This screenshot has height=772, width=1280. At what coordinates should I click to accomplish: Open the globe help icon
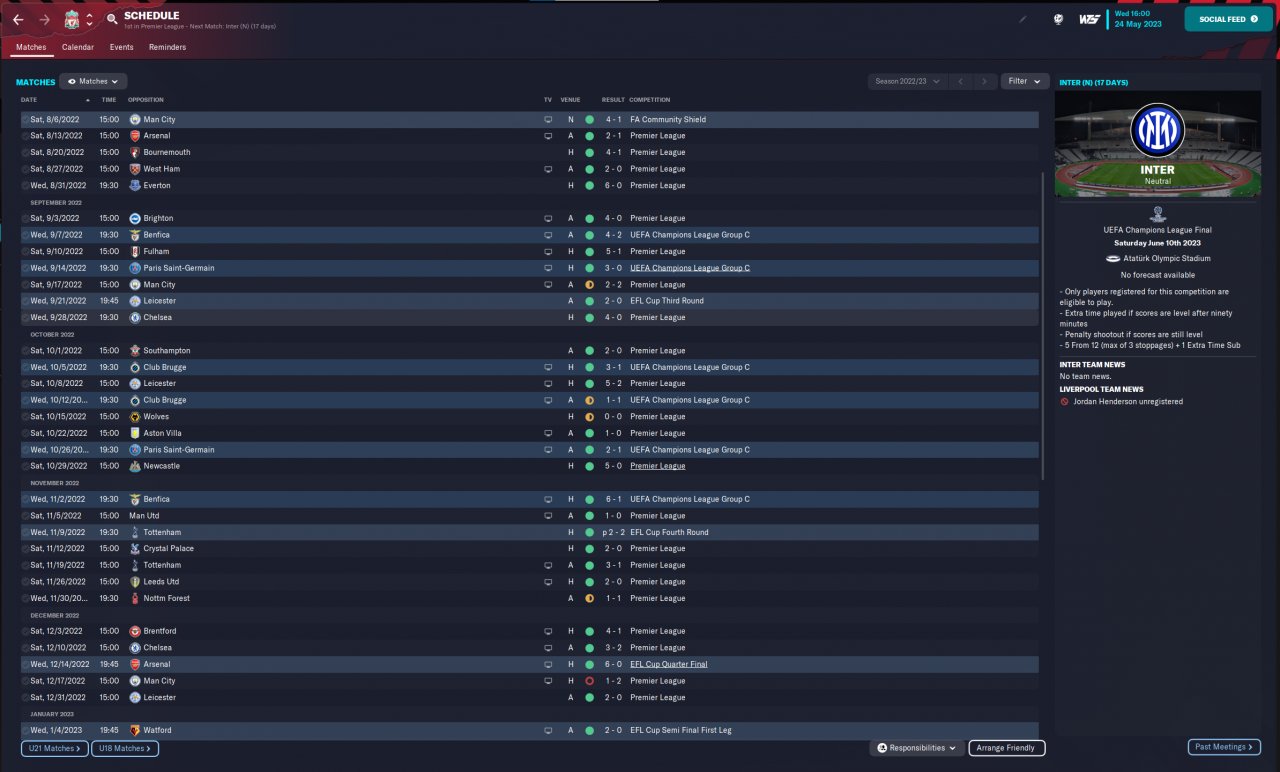point(1058,19)
